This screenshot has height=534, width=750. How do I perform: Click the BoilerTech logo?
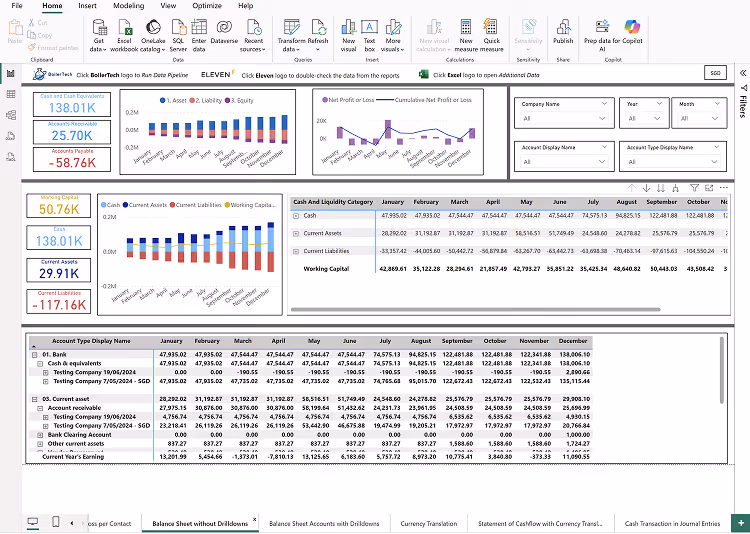tap(53, 74)
